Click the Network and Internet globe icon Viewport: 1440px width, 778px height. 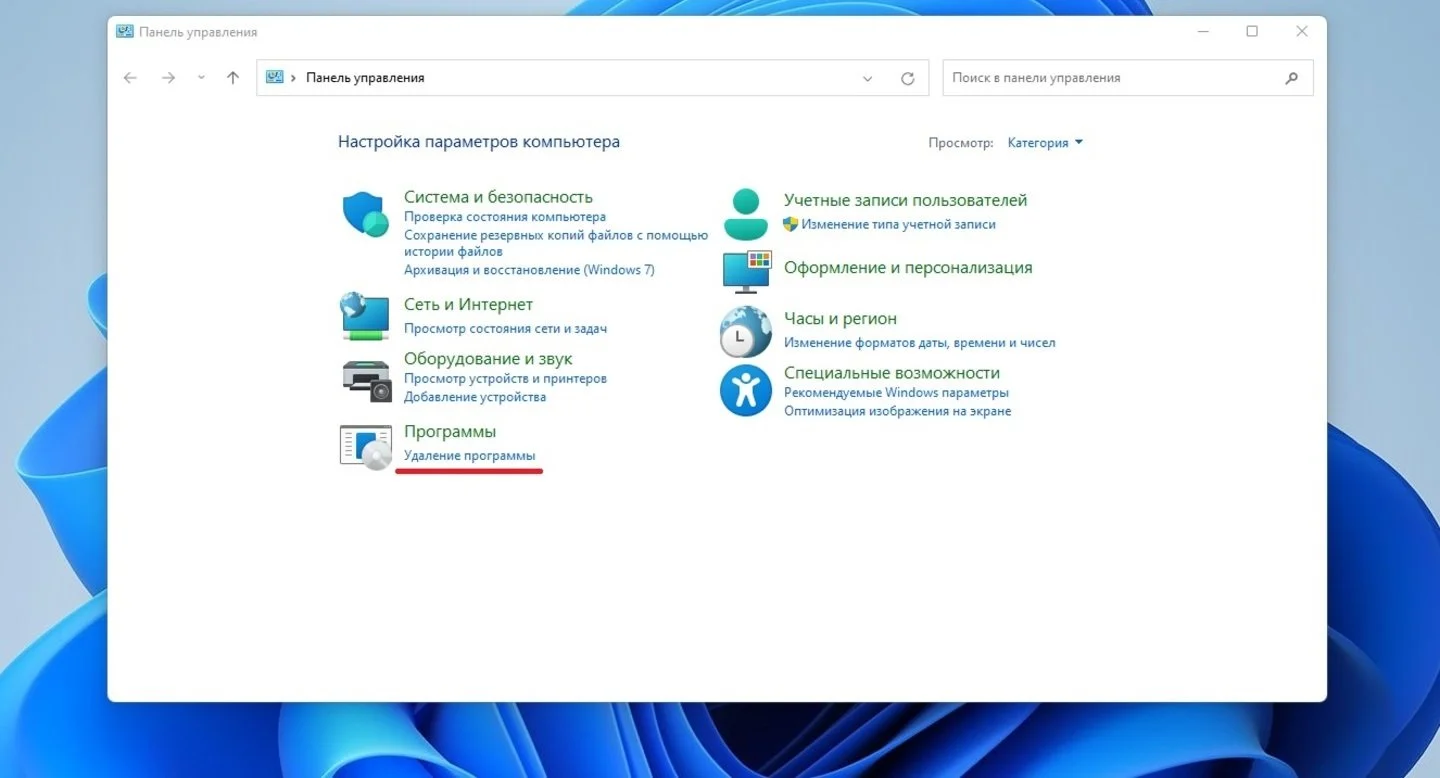pyautogui.click(x=364, y=316)
